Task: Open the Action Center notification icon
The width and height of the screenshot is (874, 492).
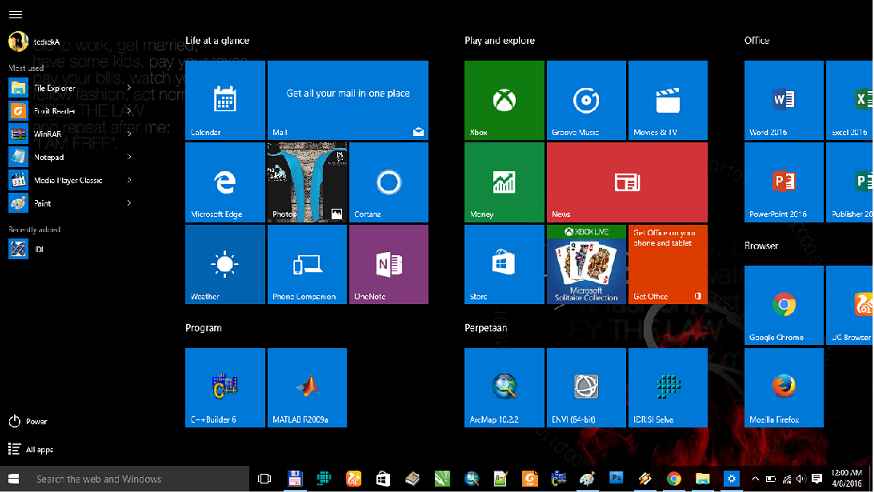Action: coord(817,479)
